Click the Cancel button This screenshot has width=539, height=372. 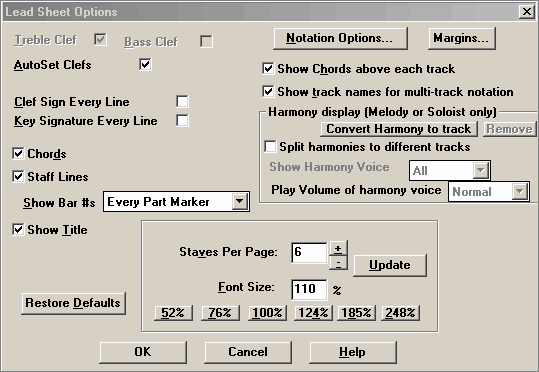point(248,352)
